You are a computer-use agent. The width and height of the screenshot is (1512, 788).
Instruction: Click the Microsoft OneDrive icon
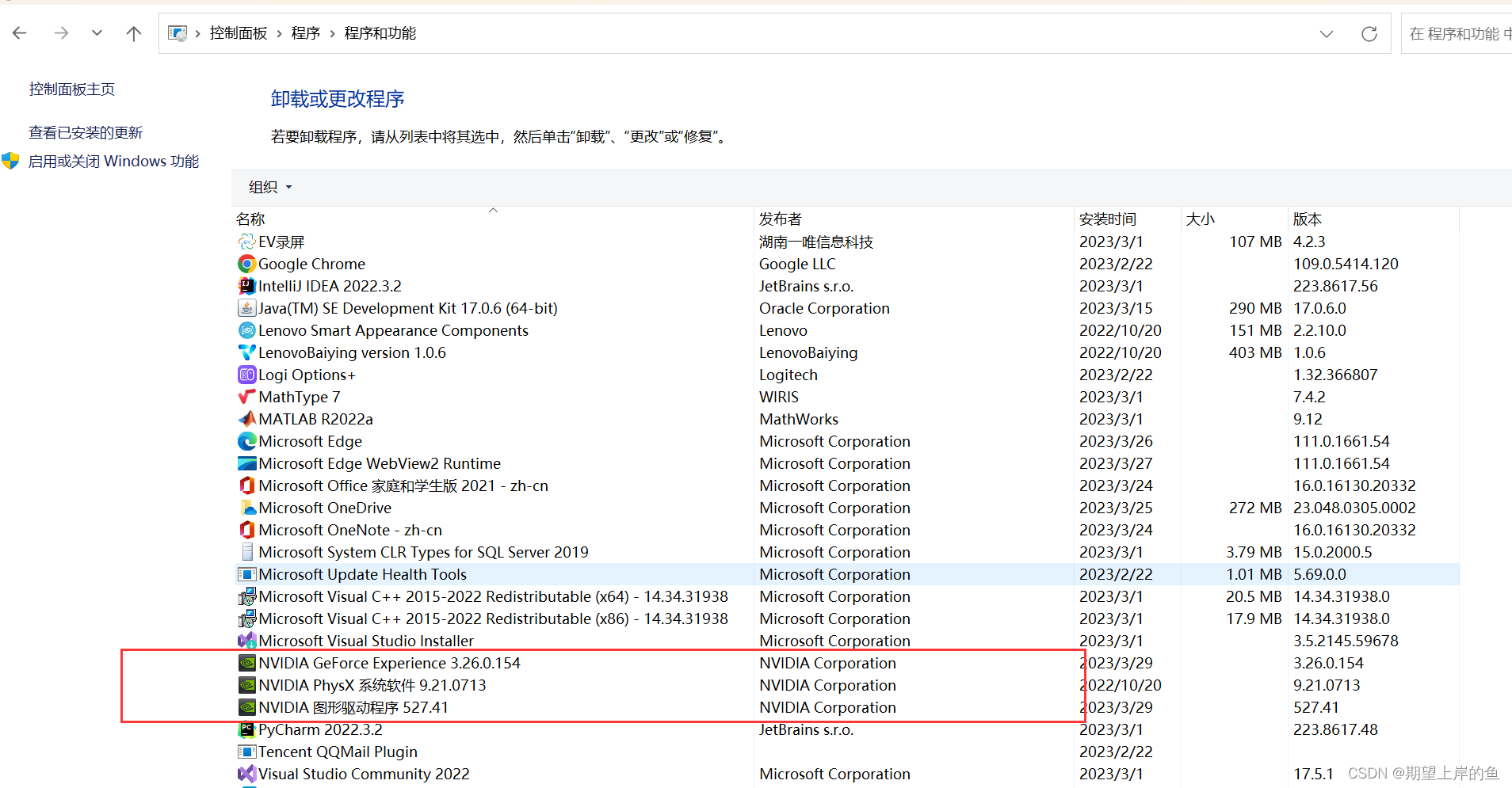(x=247, y=508)
